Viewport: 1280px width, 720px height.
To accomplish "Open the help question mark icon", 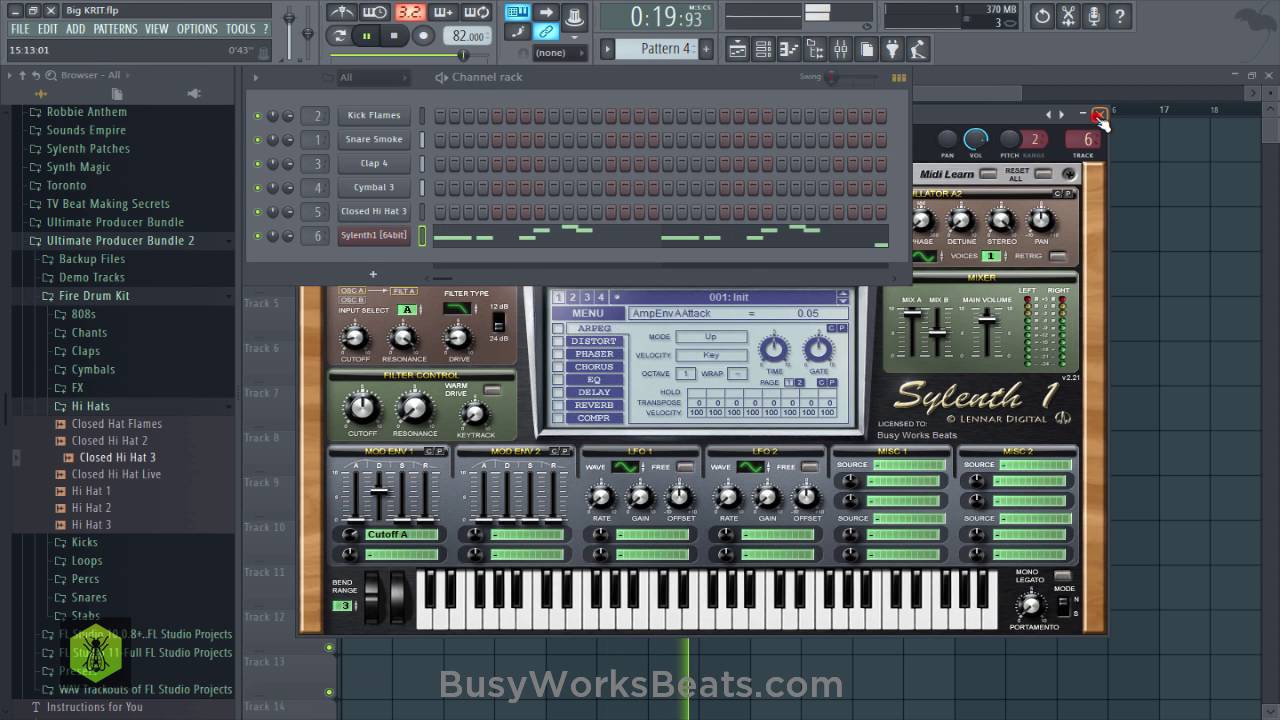I will coord(1120,16).
